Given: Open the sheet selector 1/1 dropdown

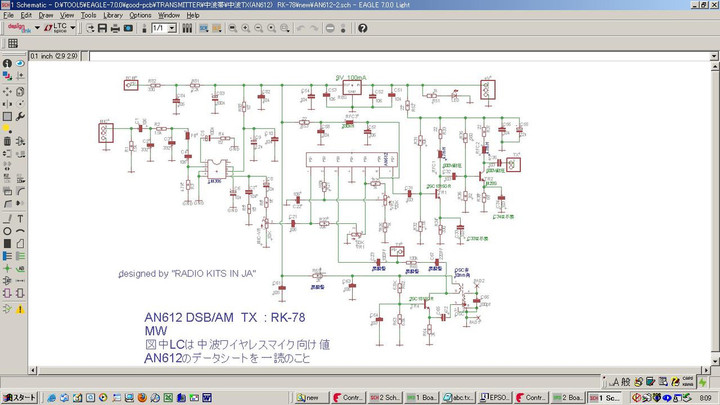Looking at the screenshot, I should click(x=172, y=28).
